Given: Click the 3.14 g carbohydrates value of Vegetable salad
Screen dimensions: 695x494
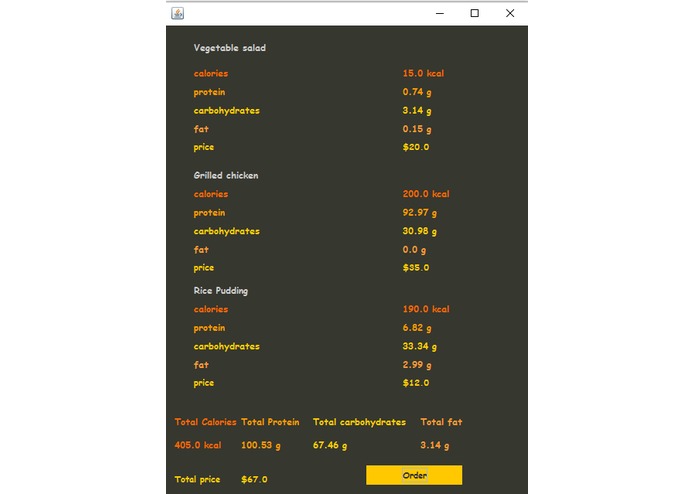Looking at the screenshot, I should click(x=417, y=111).
